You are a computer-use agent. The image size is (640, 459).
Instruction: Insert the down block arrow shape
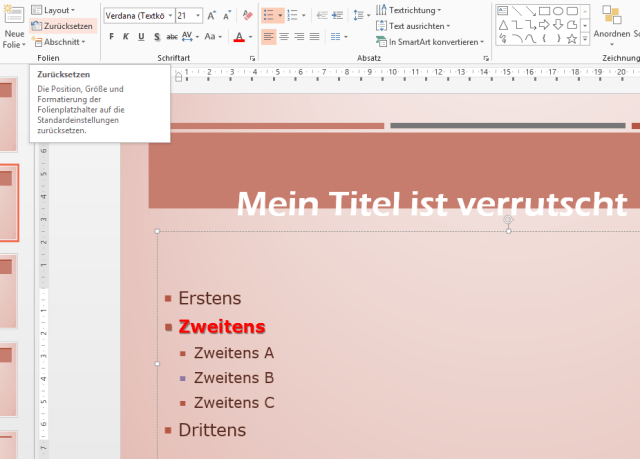(x=558, y=25)
